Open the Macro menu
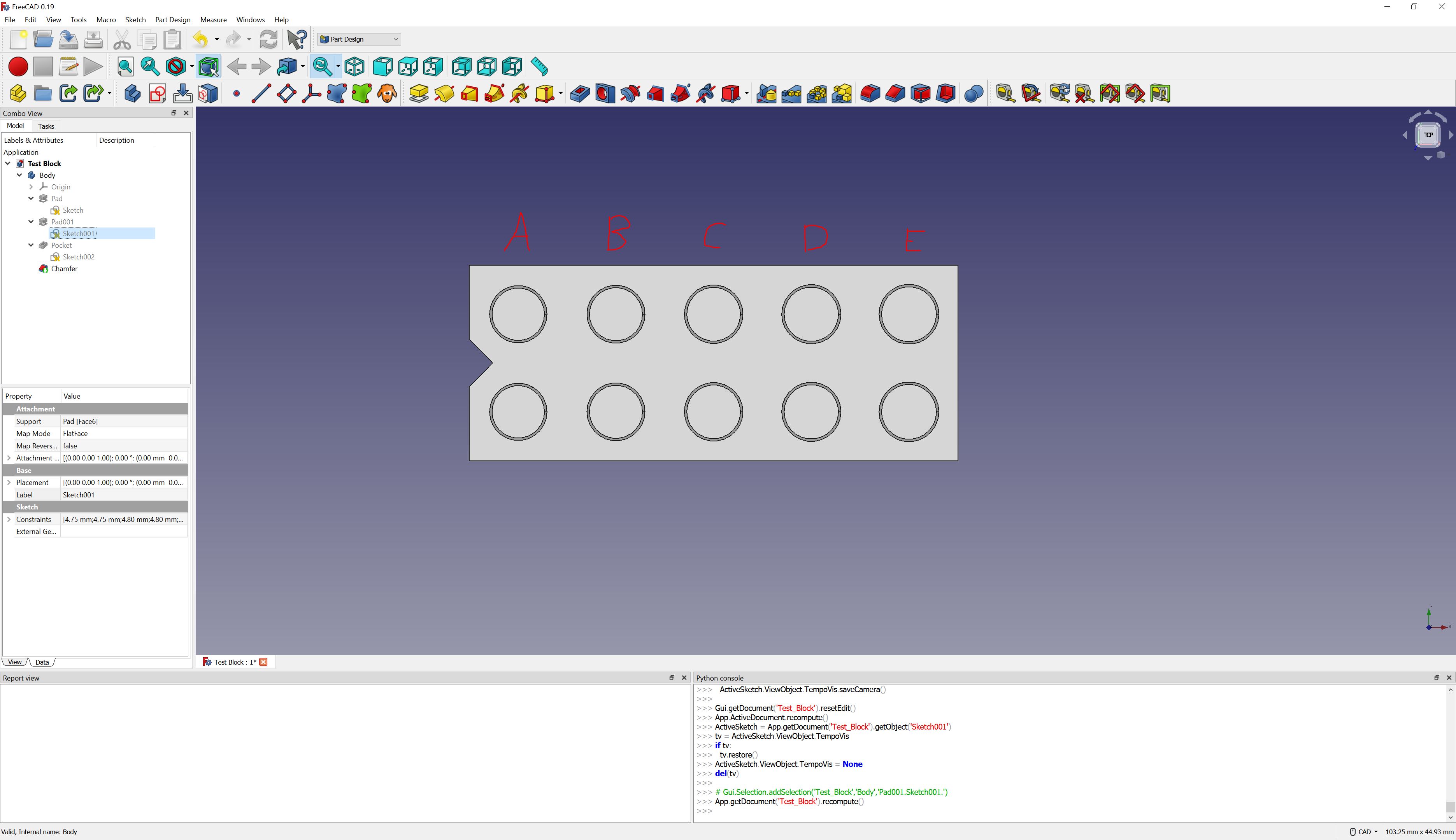 (106, 19)
